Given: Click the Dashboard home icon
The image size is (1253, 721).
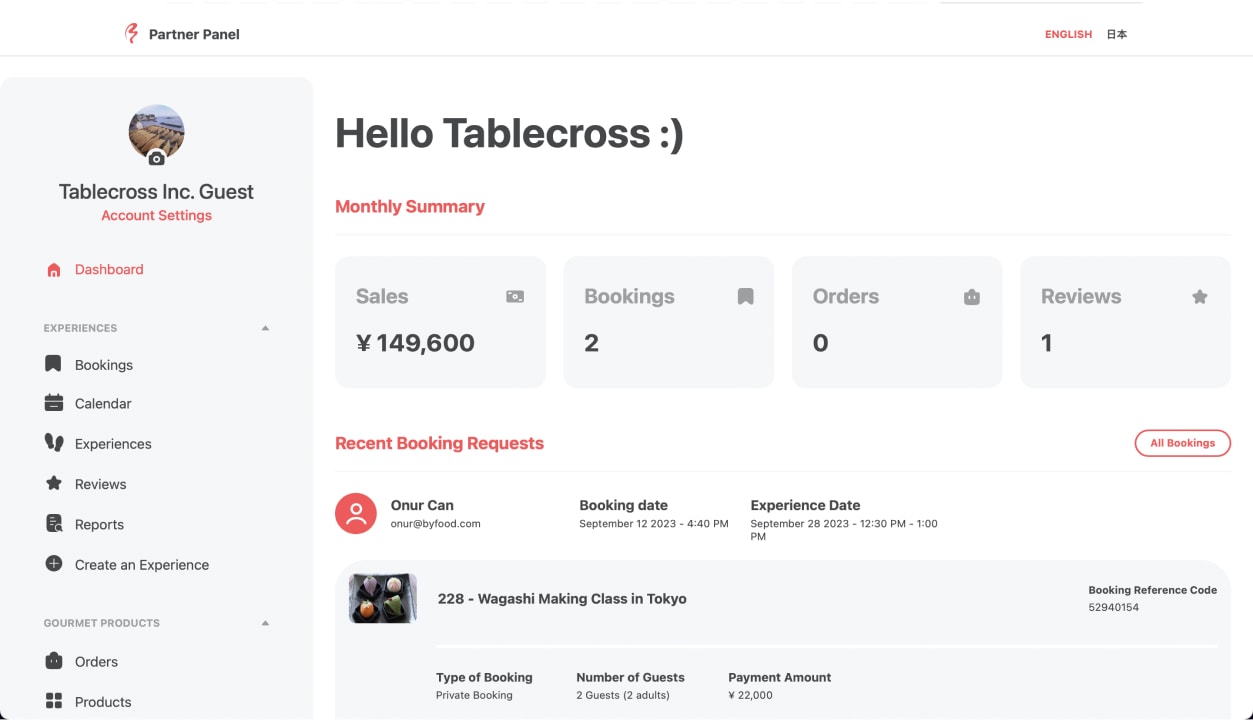Looking at the screenshot, I should point(54,270).
